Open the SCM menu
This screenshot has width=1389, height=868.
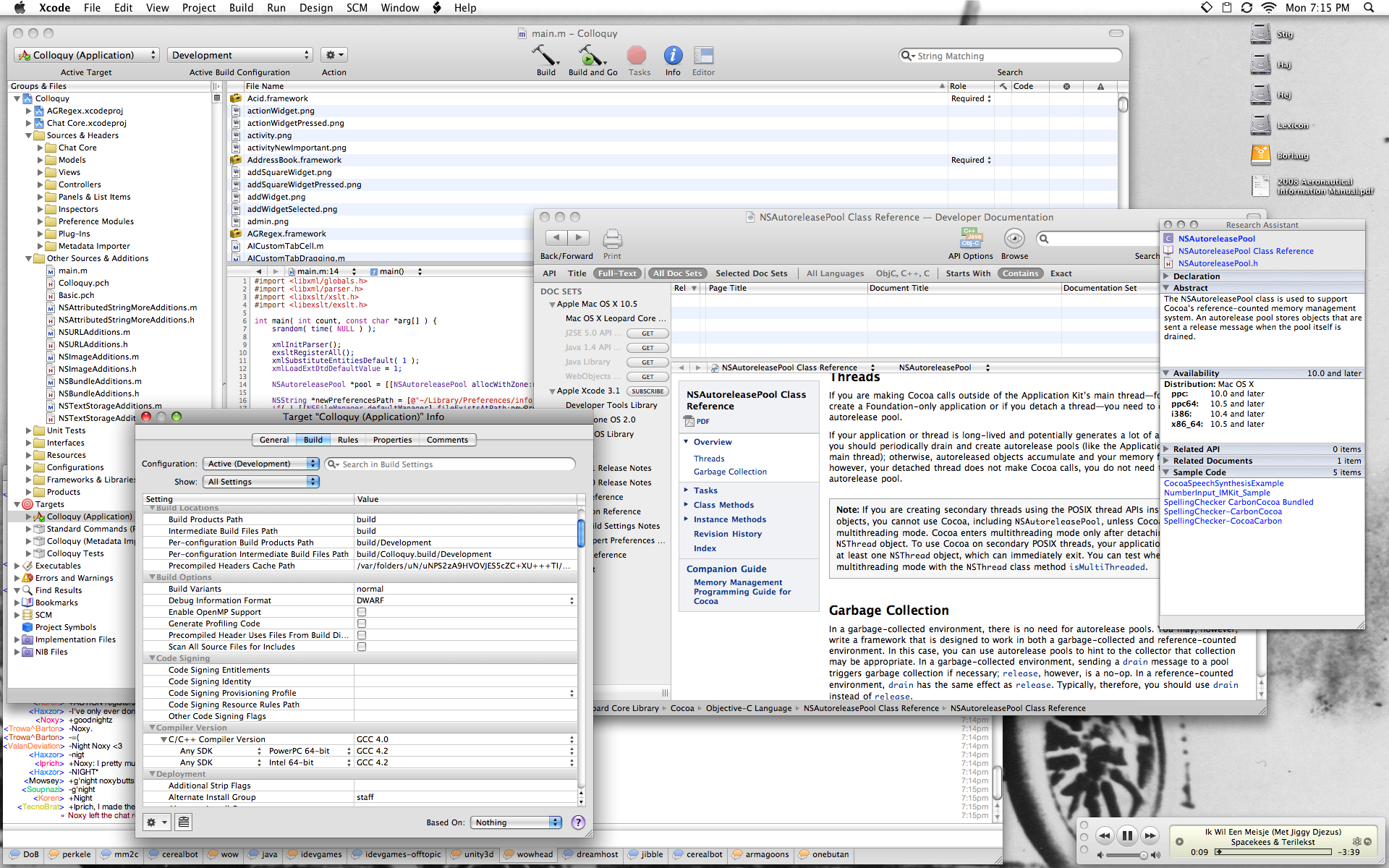click(x=357, y=8)
